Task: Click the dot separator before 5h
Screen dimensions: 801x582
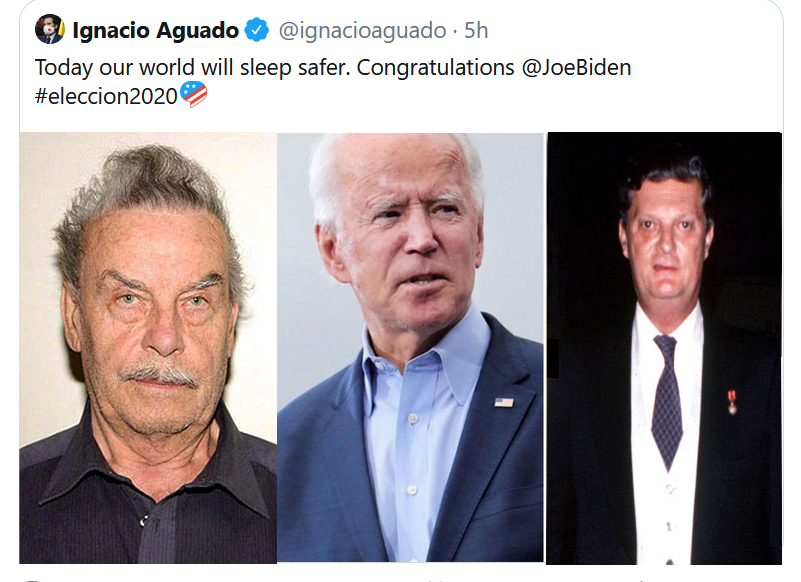Action: tap(455, 32)
